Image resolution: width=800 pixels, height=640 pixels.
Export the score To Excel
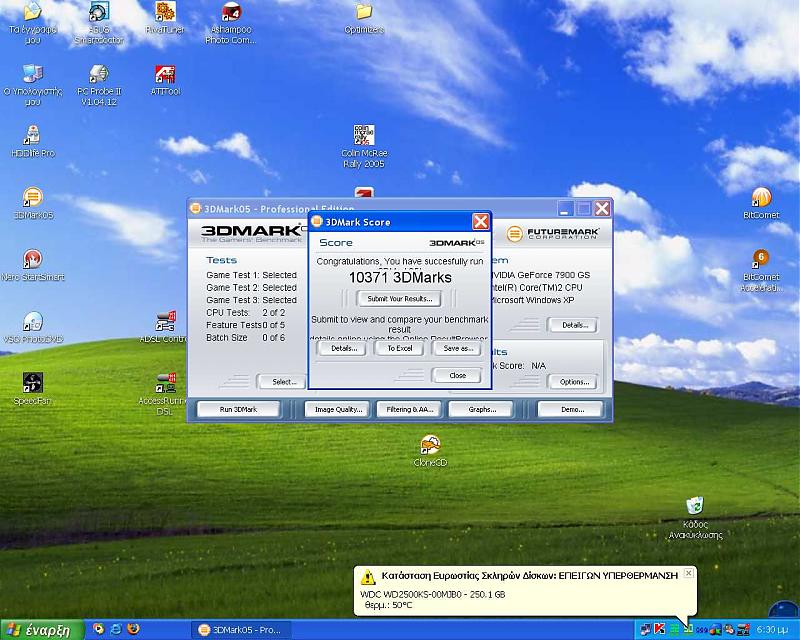click(400, 349)
